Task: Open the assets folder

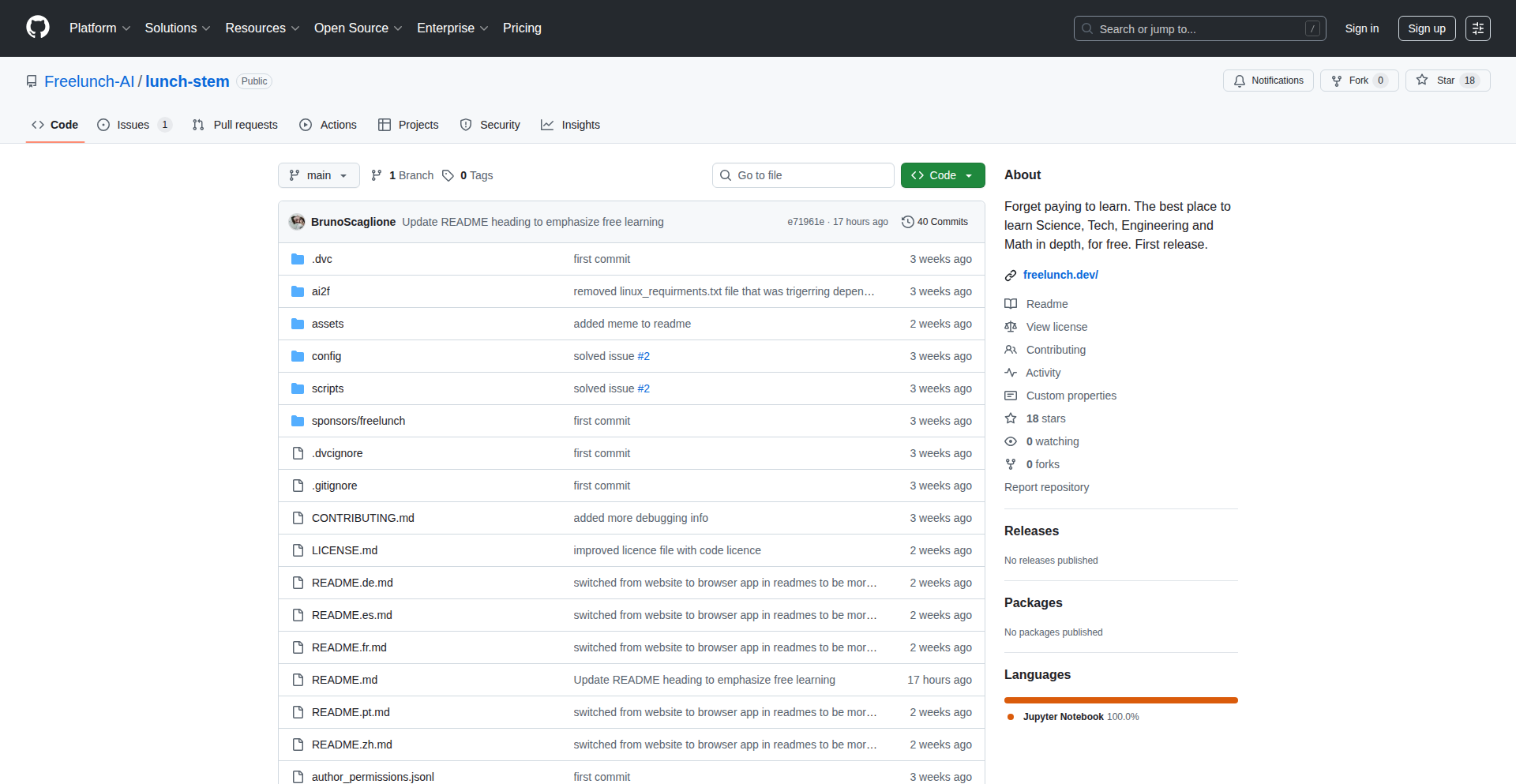Action: (x=327, y=324)
